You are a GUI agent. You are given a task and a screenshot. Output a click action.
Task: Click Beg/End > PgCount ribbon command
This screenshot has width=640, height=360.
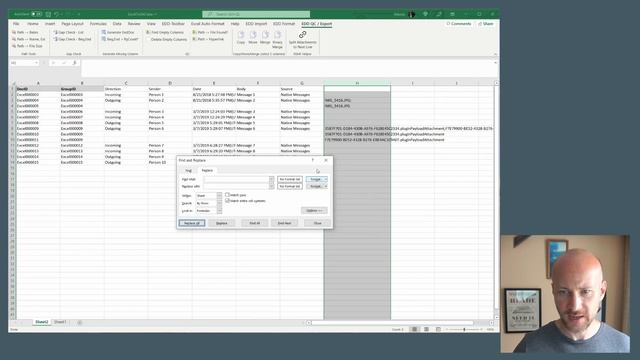[120, 39]
